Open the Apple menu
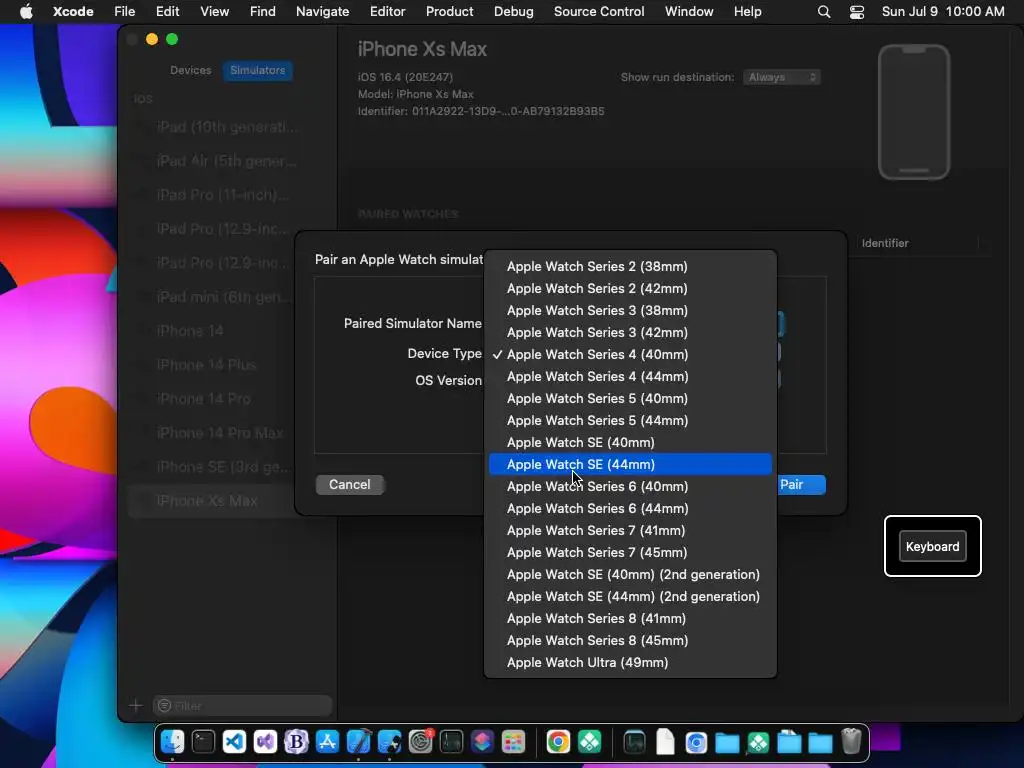The height and width of the screenshot is (768, 1024). (x=26, y=11)
